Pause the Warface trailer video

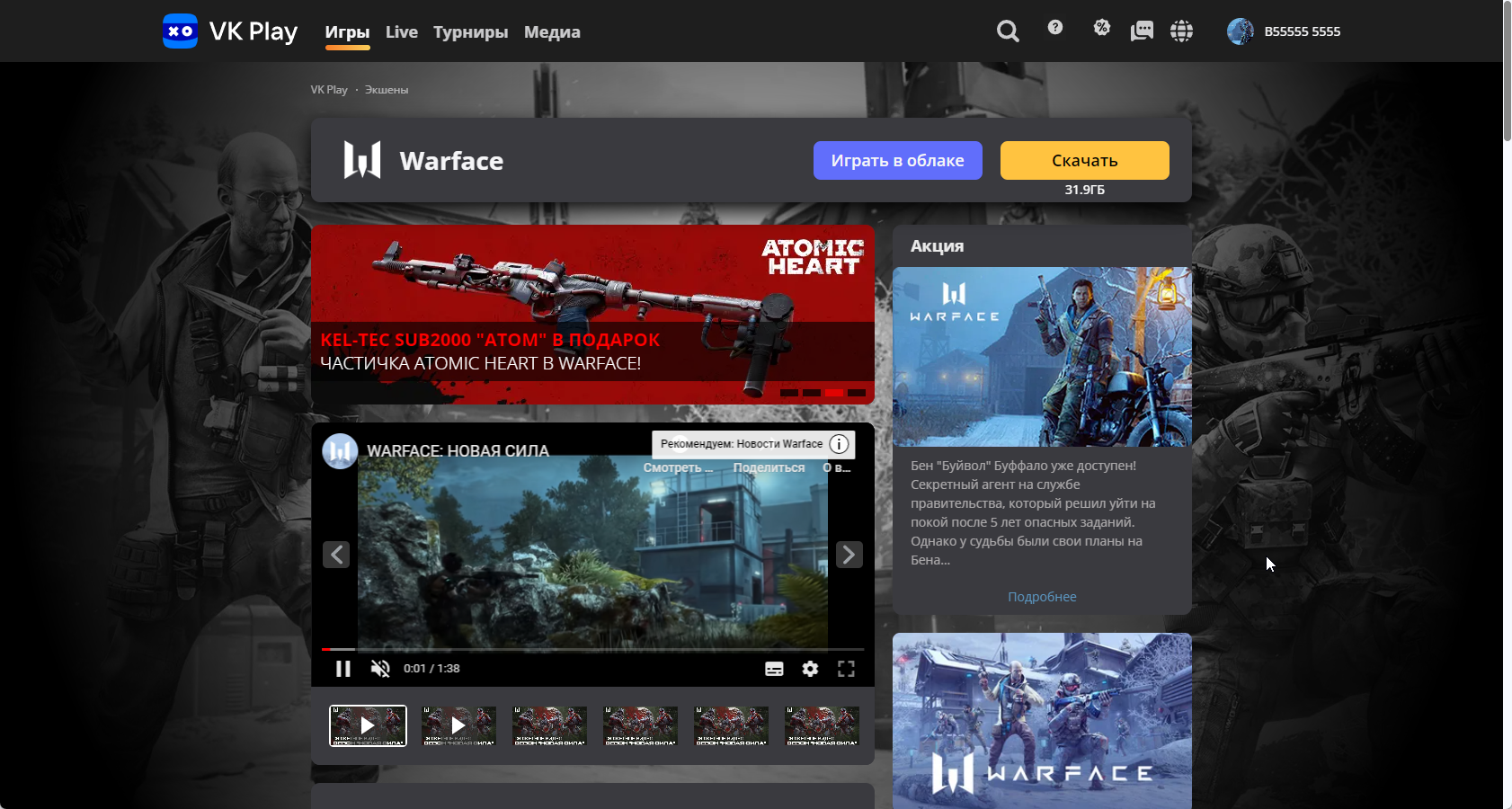(342, 669)
